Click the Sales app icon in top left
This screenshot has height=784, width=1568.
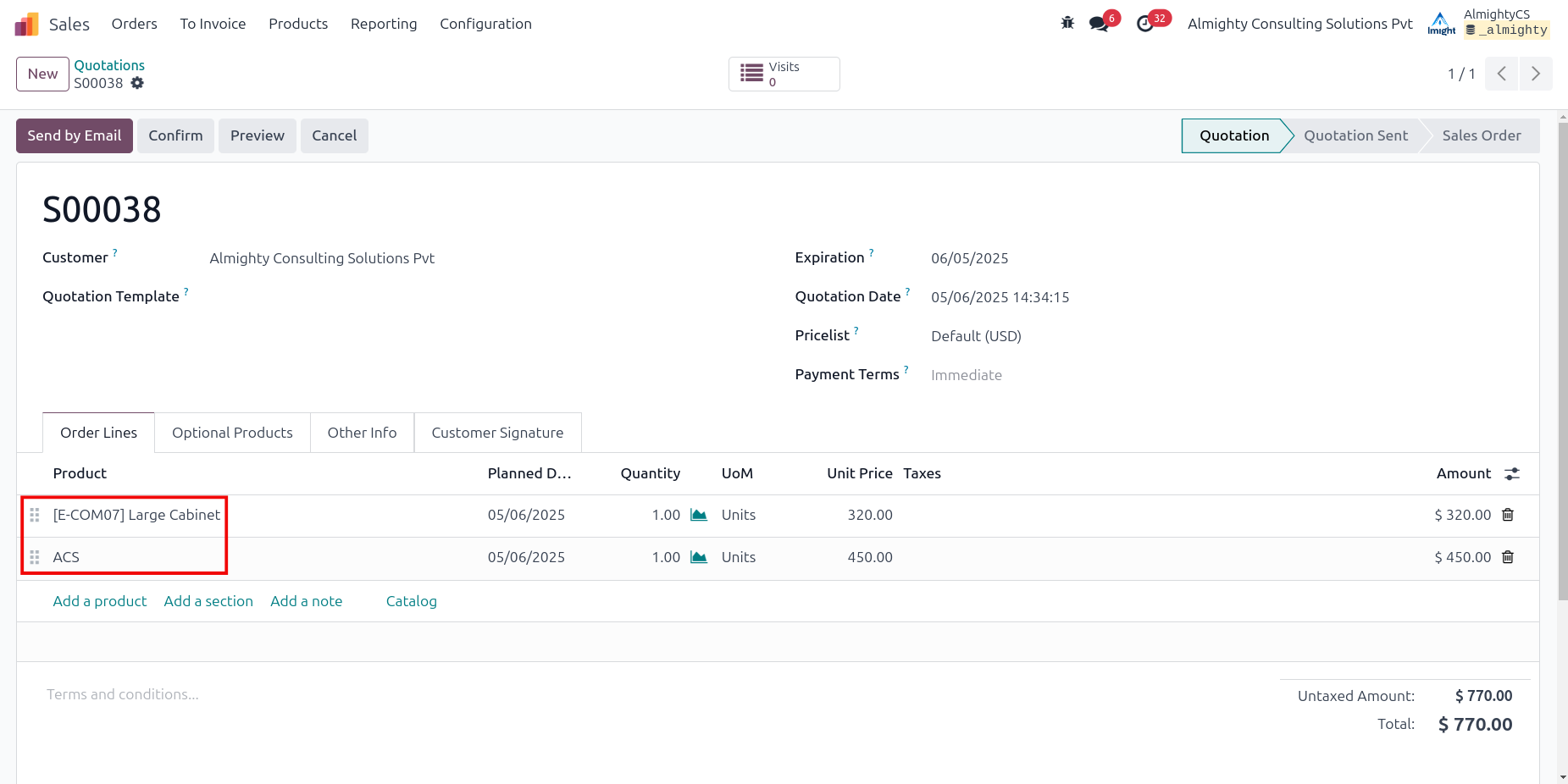[x=26, y=23]
